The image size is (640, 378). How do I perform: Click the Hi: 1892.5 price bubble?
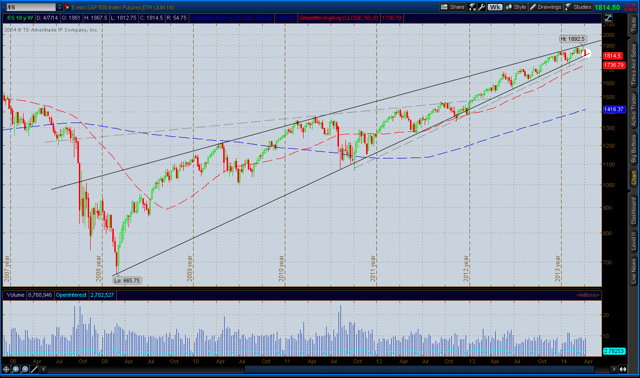[x=573, y=39]
